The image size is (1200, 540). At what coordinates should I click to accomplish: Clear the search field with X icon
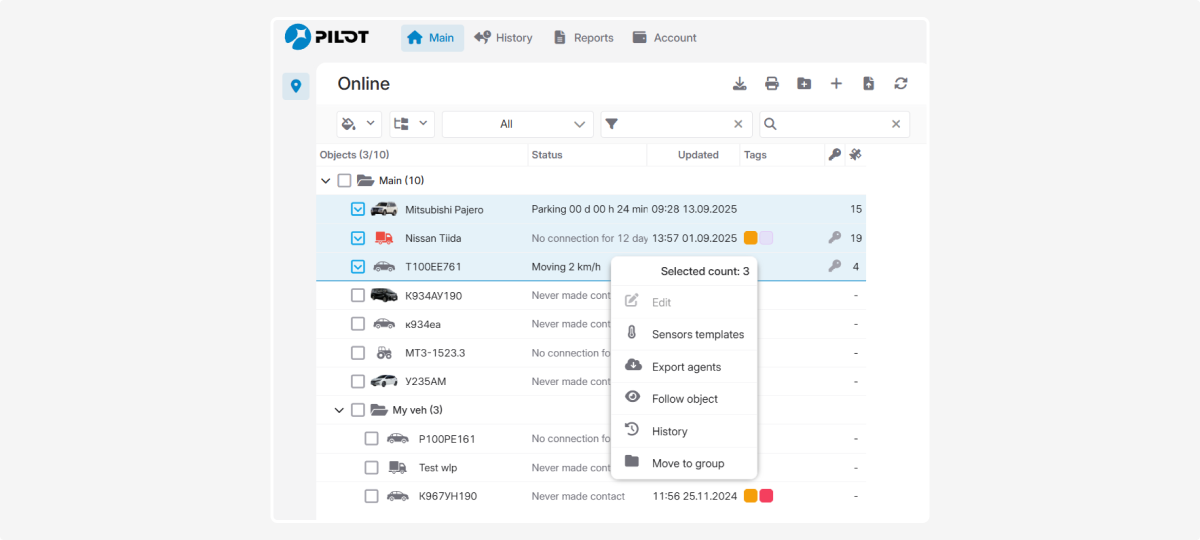pos(896,124)
